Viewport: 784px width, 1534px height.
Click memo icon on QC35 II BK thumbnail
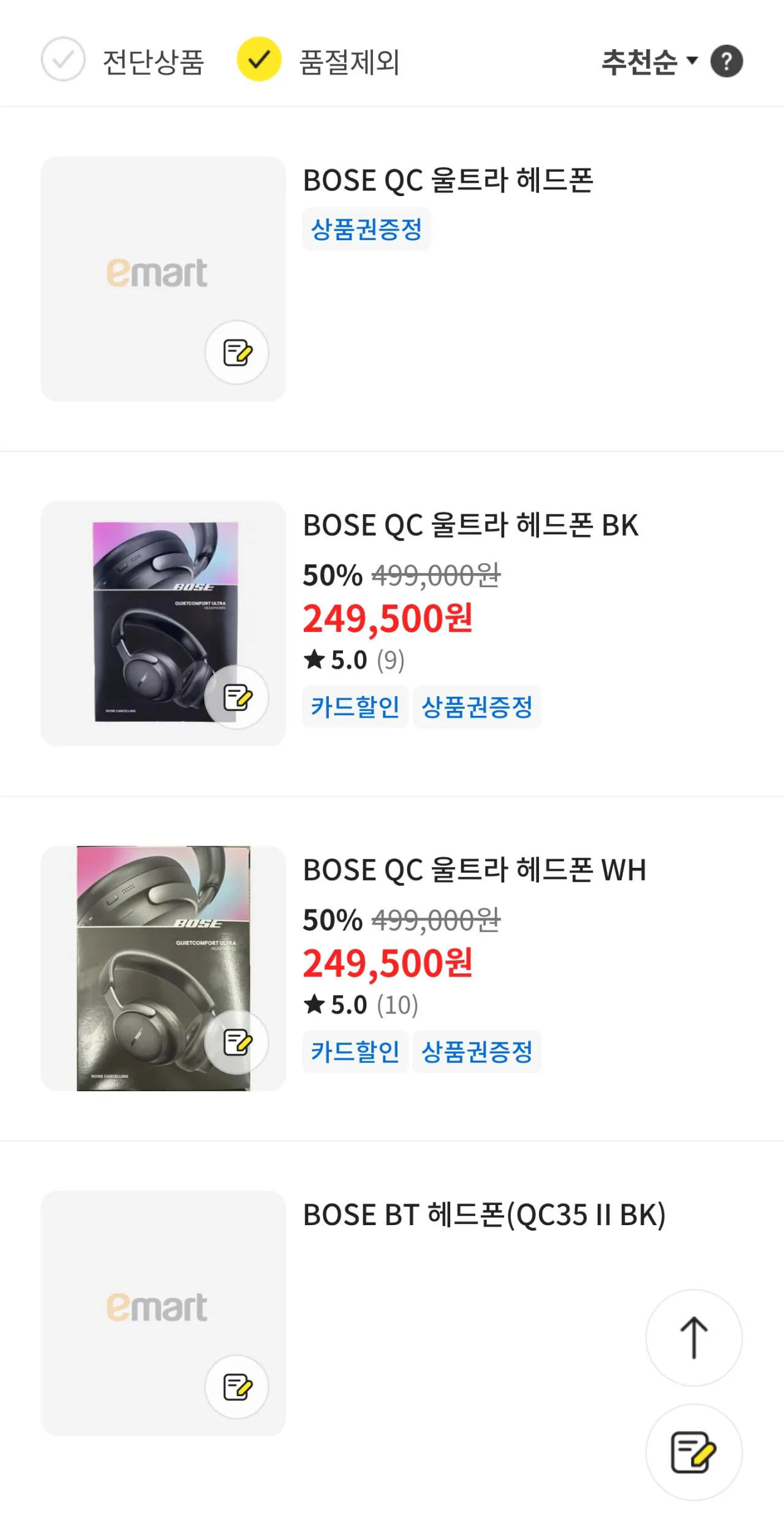point(236,1387)
